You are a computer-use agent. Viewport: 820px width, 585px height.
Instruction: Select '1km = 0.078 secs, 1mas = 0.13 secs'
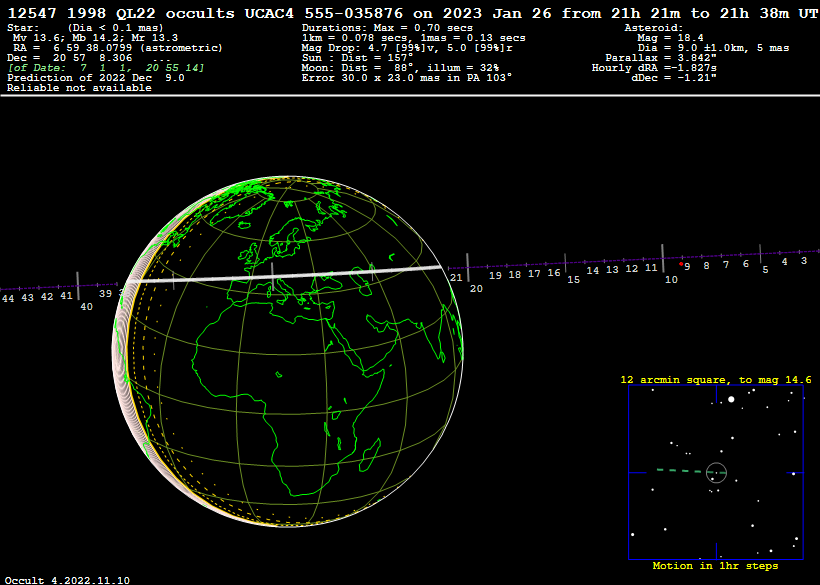414,38
